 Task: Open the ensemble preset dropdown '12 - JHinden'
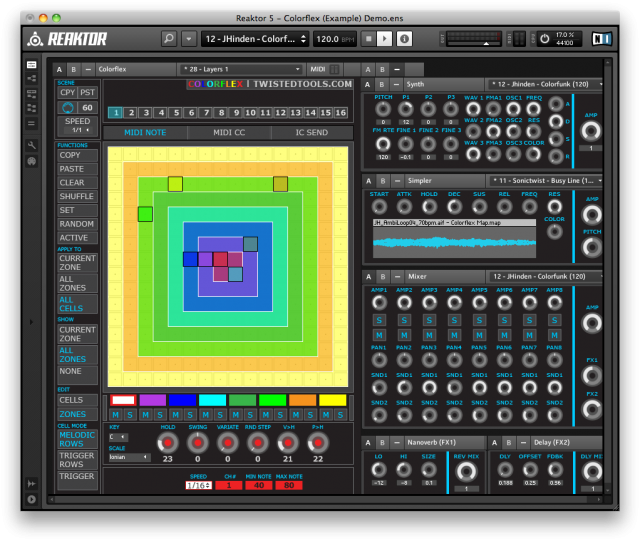click(x=255, y=39)
